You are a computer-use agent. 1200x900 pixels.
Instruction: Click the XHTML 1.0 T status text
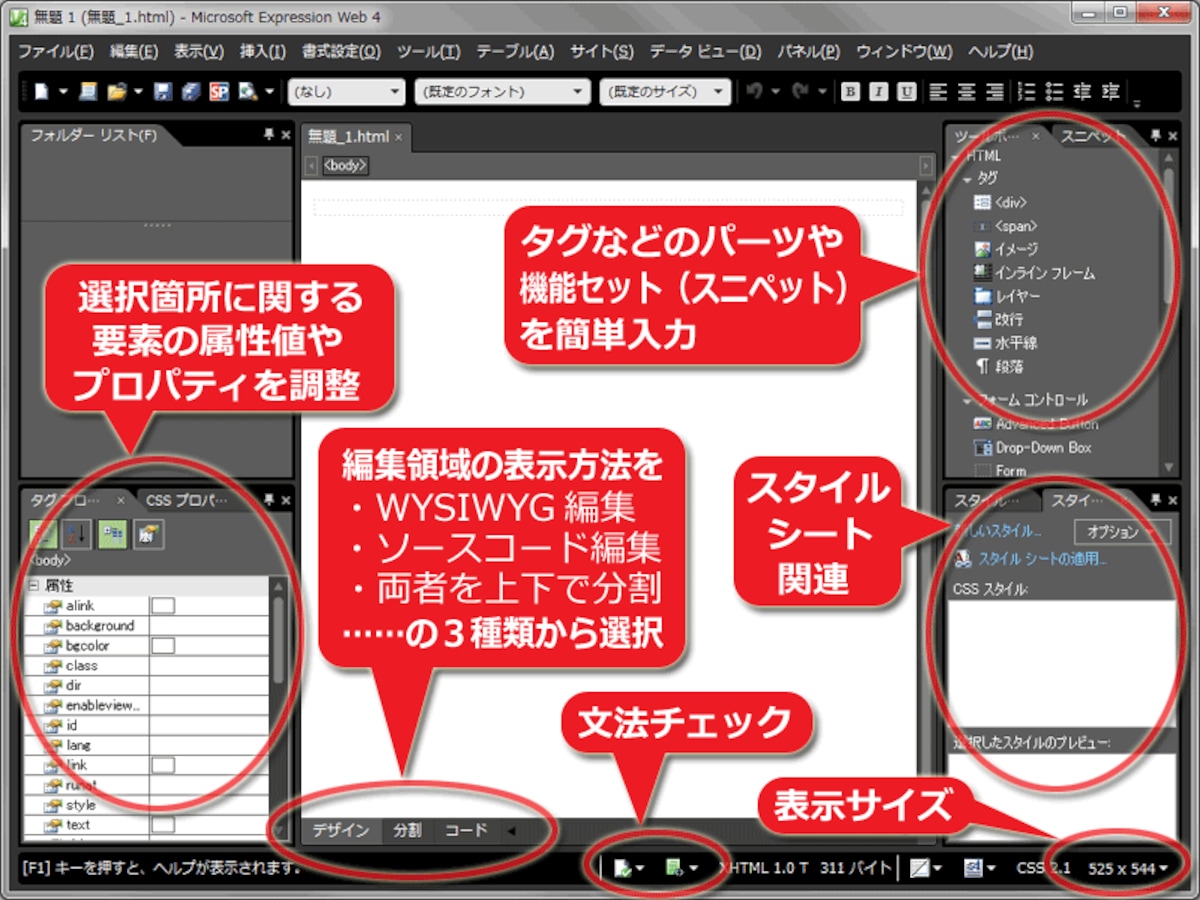764,868
